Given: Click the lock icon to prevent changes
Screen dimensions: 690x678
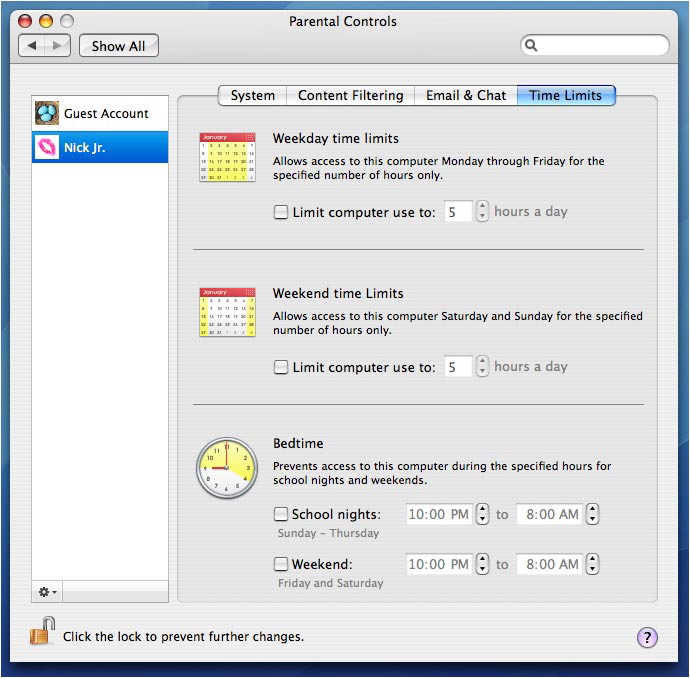Looking at the screenshot, I should (42, 632).
